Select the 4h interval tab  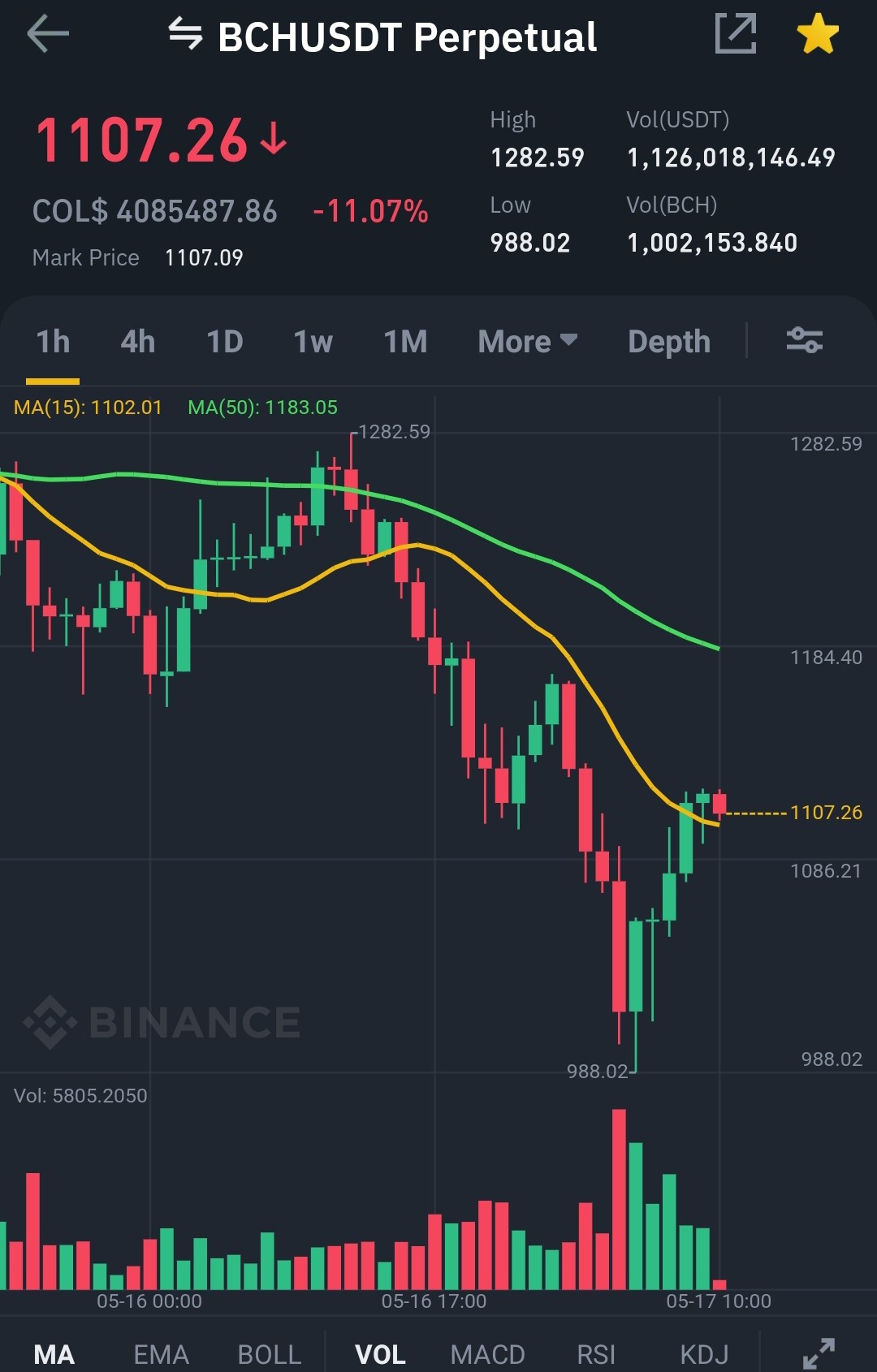pyautogui.click(x=137, y=342)
